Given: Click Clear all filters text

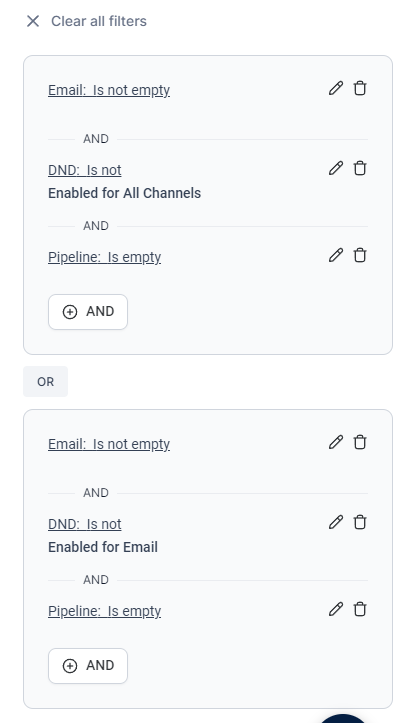Looking at the screenshot, I should (99, 21).
